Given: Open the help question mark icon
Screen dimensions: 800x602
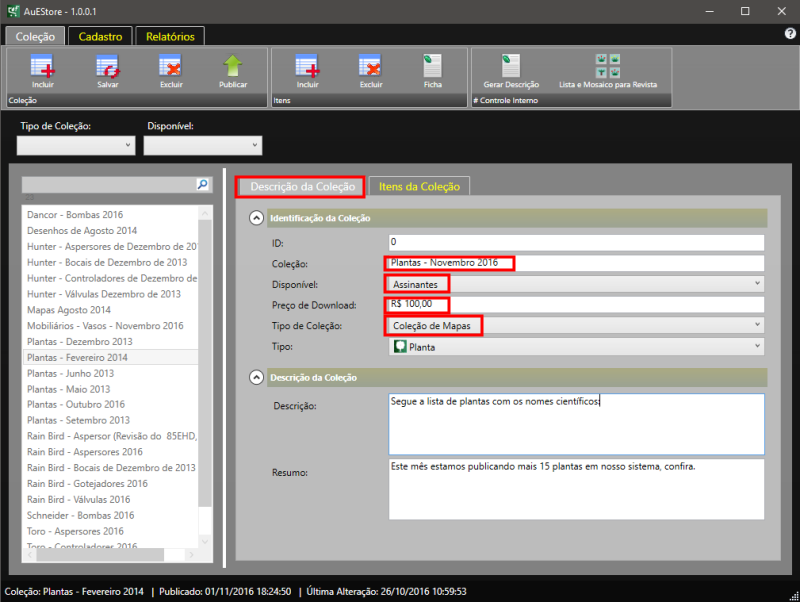Looking at the screenshot, I should tap(790, 34).
